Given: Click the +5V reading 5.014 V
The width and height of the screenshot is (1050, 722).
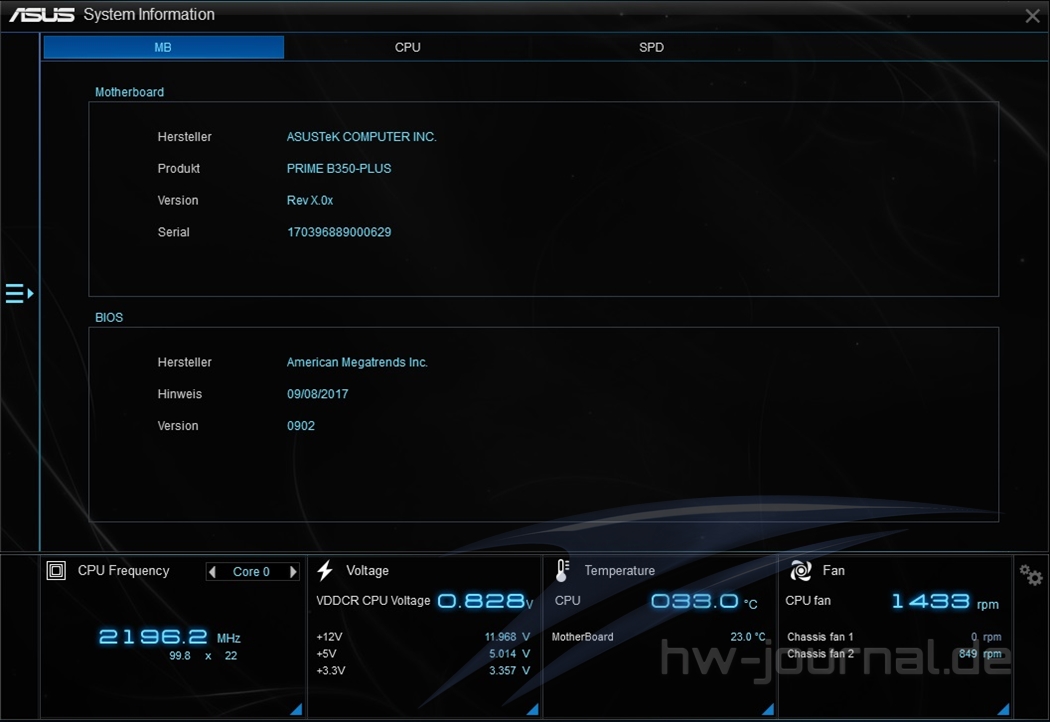Looking at the screenshot, I should click(x=509, y=654).
